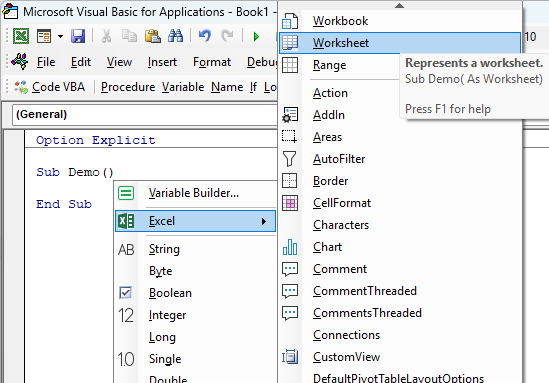Select Action in the Excel submenu

coord(340,93)
